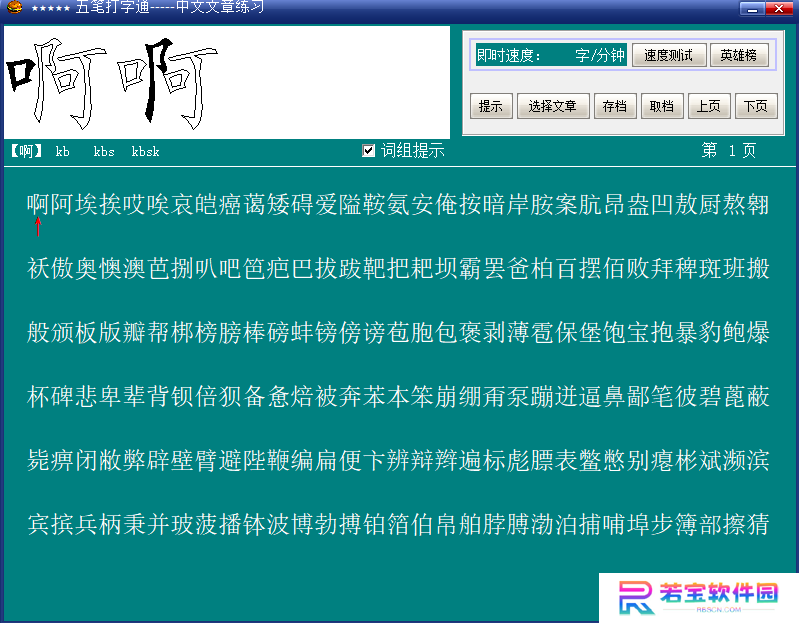Screen dimensions: 799x623
Task: Click character 猜 at end of sixth line
Action: point(758,524)
